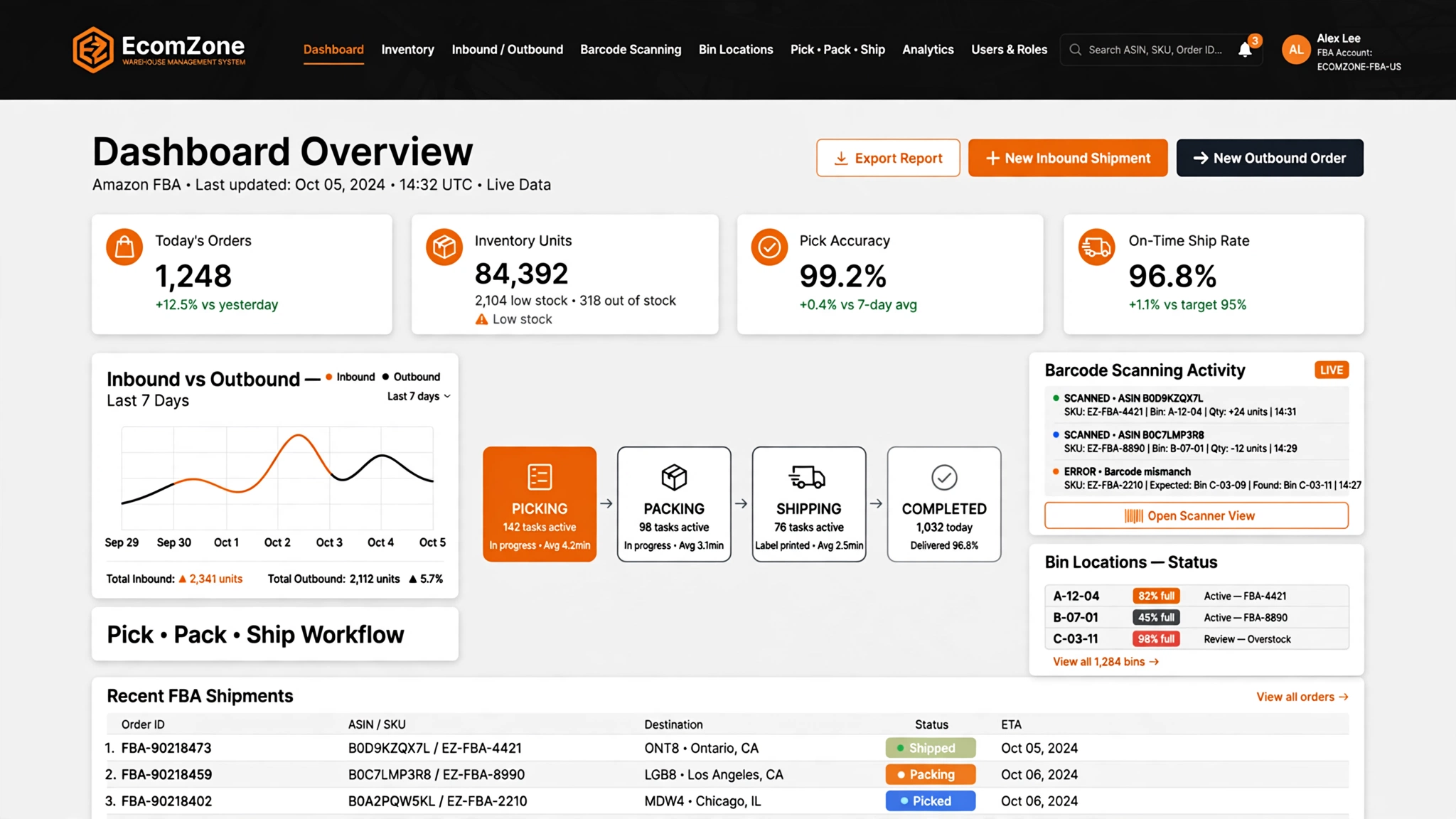Open the notifications bell icon
The image size is (1456, 819).
pyautogui.click(x=1245, y=50)
